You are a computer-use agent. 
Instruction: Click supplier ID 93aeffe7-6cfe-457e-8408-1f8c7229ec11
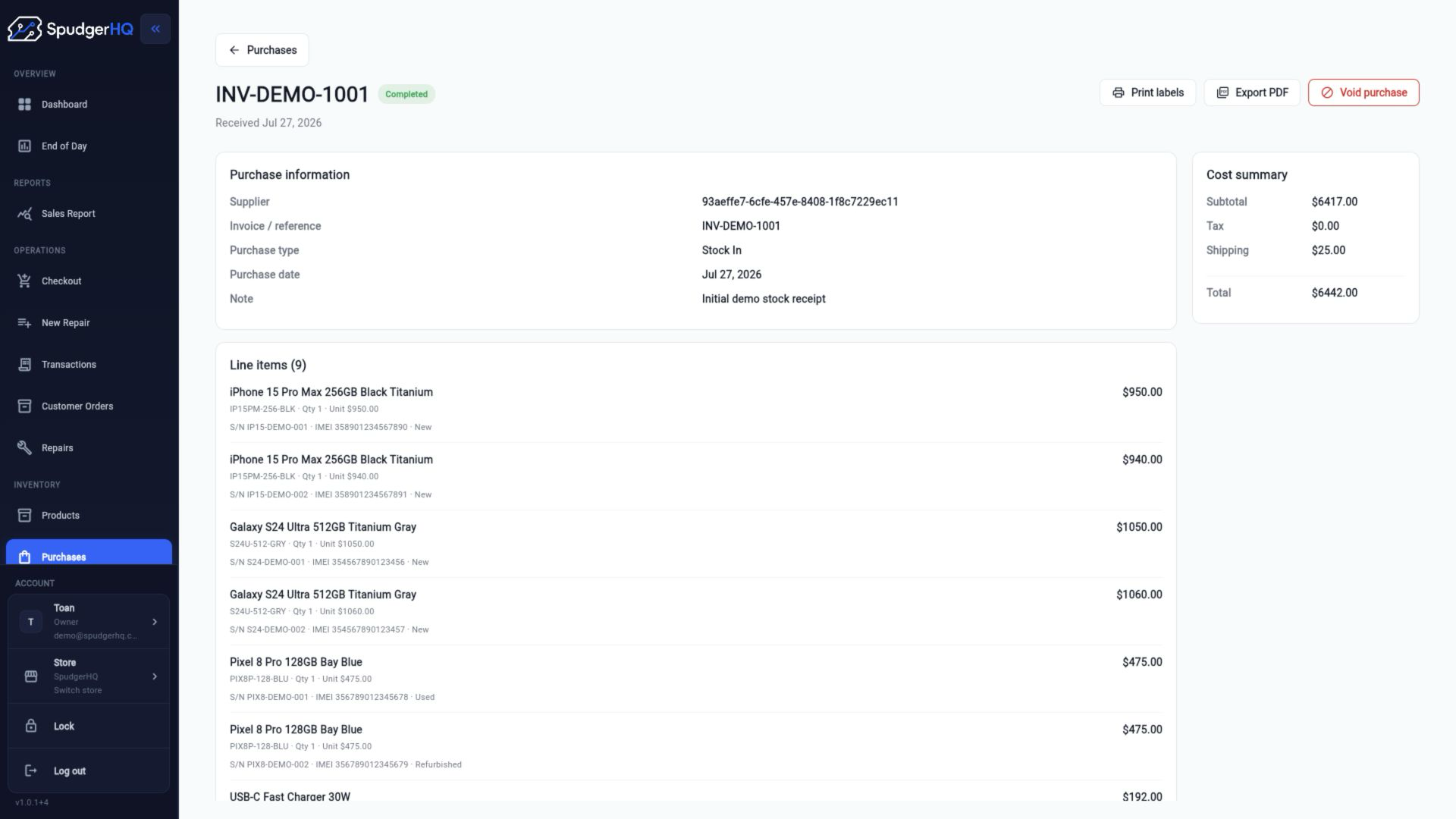click(x=800, y=202)
